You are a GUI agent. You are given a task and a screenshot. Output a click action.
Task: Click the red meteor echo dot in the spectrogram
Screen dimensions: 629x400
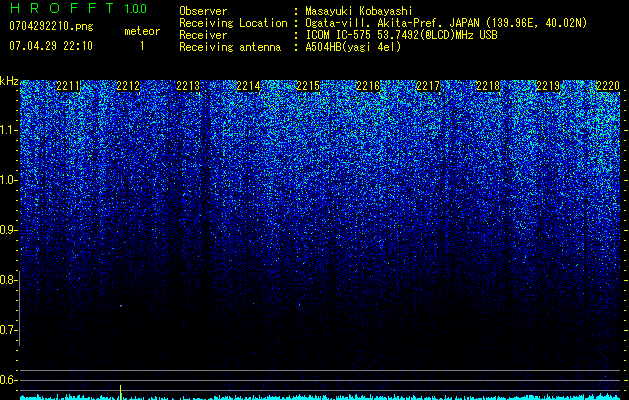[121, 306]
